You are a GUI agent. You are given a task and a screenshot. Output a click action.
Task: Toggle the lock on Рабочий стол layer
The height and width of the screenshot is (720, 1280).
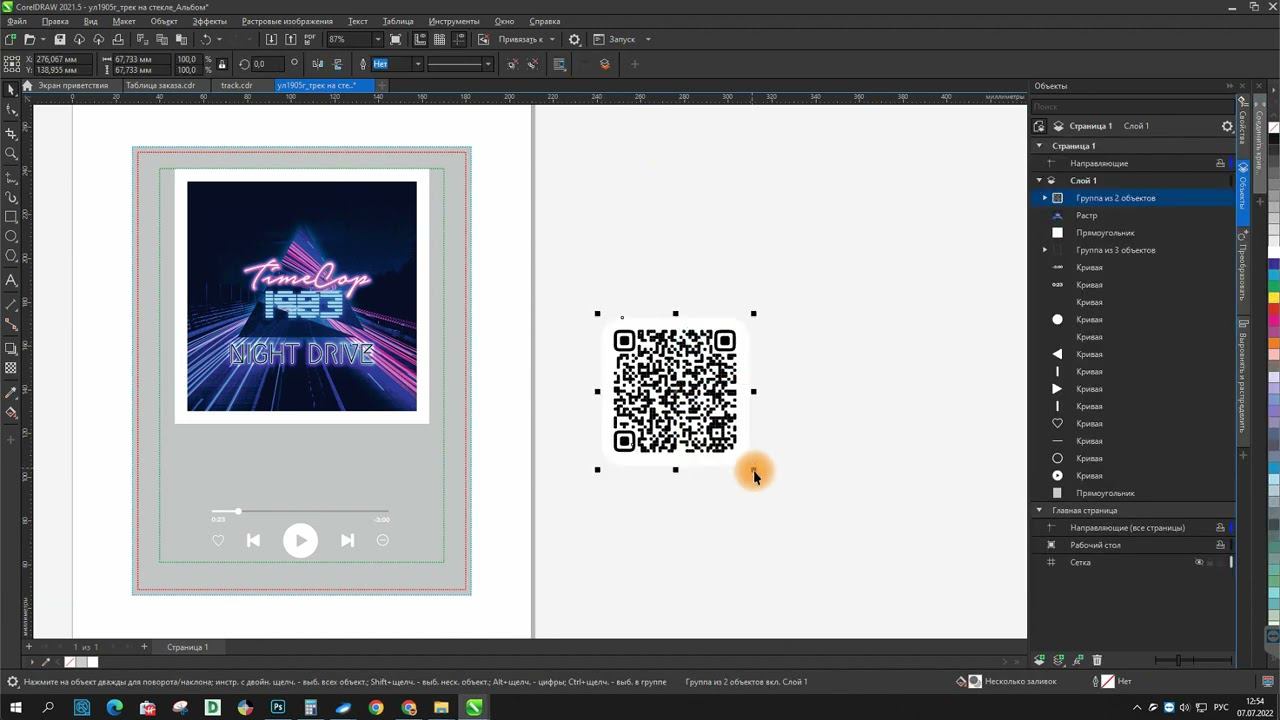1220,545
